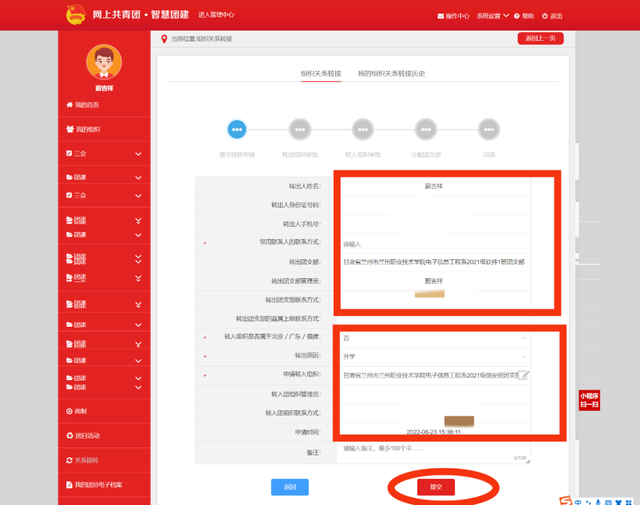Click the 小程序扫一扫 side button

coord(589,400)
